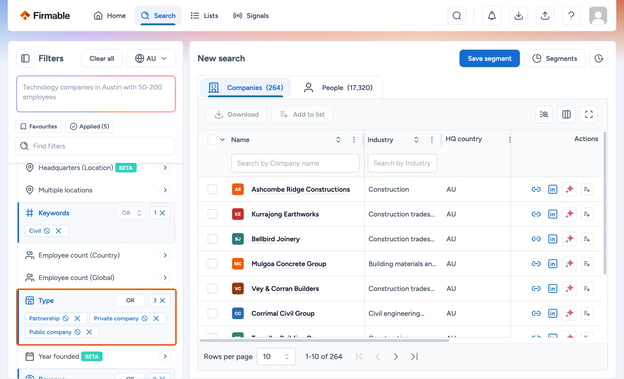Open LinkedIn for Kurrajong Earthworks
Viewport: 624px width, 379px height.
click(552, 214)
